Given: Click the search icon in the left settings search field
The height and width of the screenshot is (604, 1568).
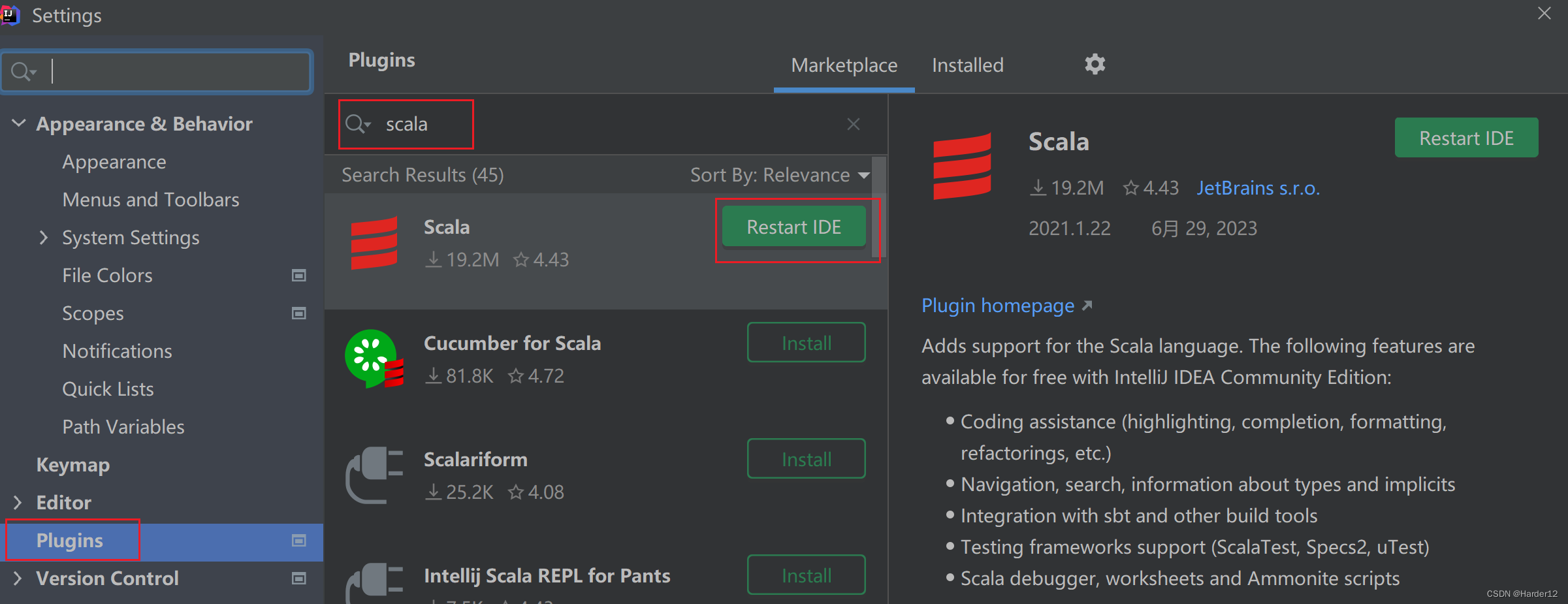Looking at the screenshot, I should point(22,71).
